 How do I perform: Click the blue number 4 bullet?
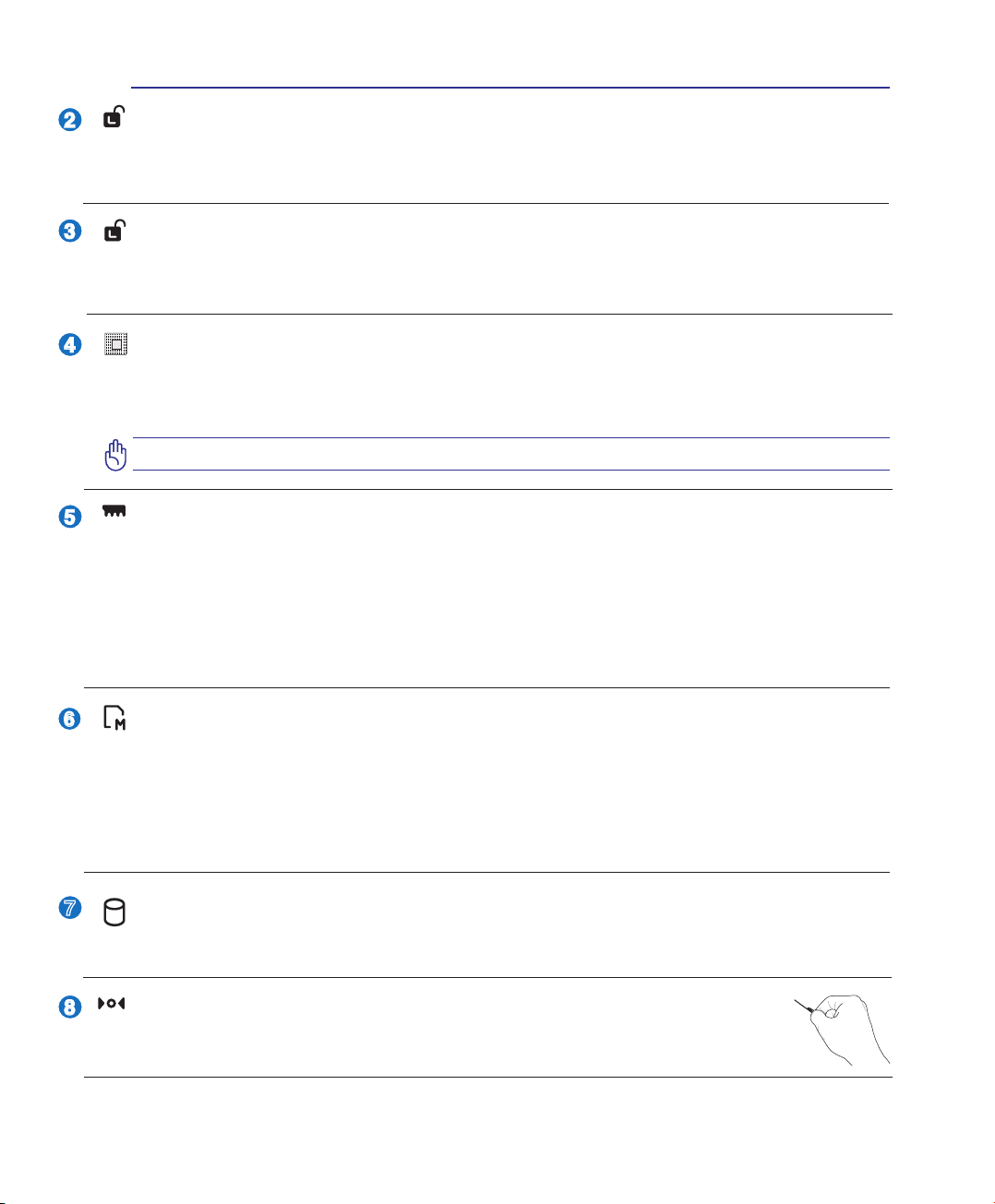tap(69, 345)
